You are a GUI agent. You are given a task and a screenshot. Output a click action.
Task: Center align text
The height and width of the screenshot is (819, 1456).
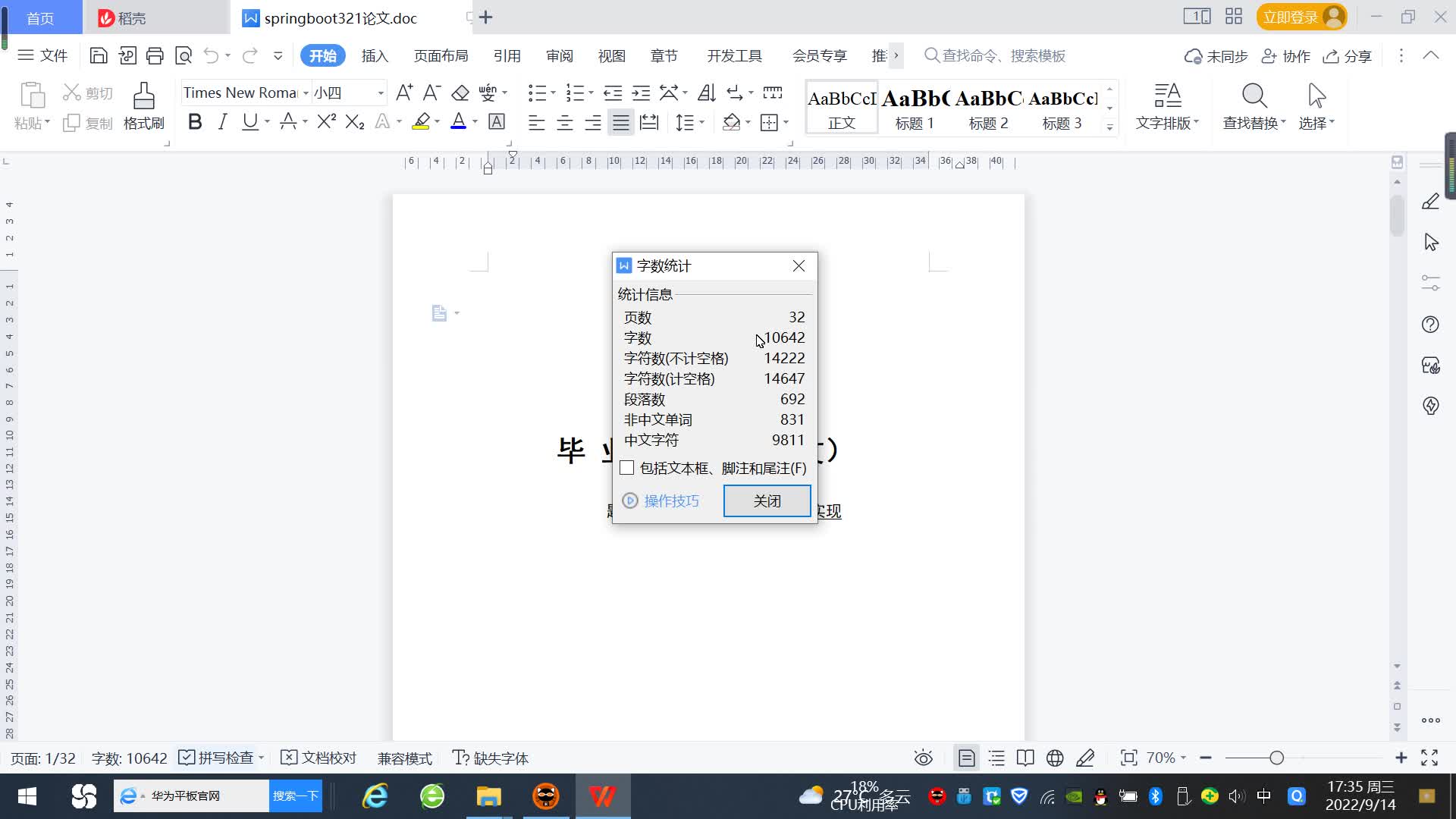(x=565, y=122)
